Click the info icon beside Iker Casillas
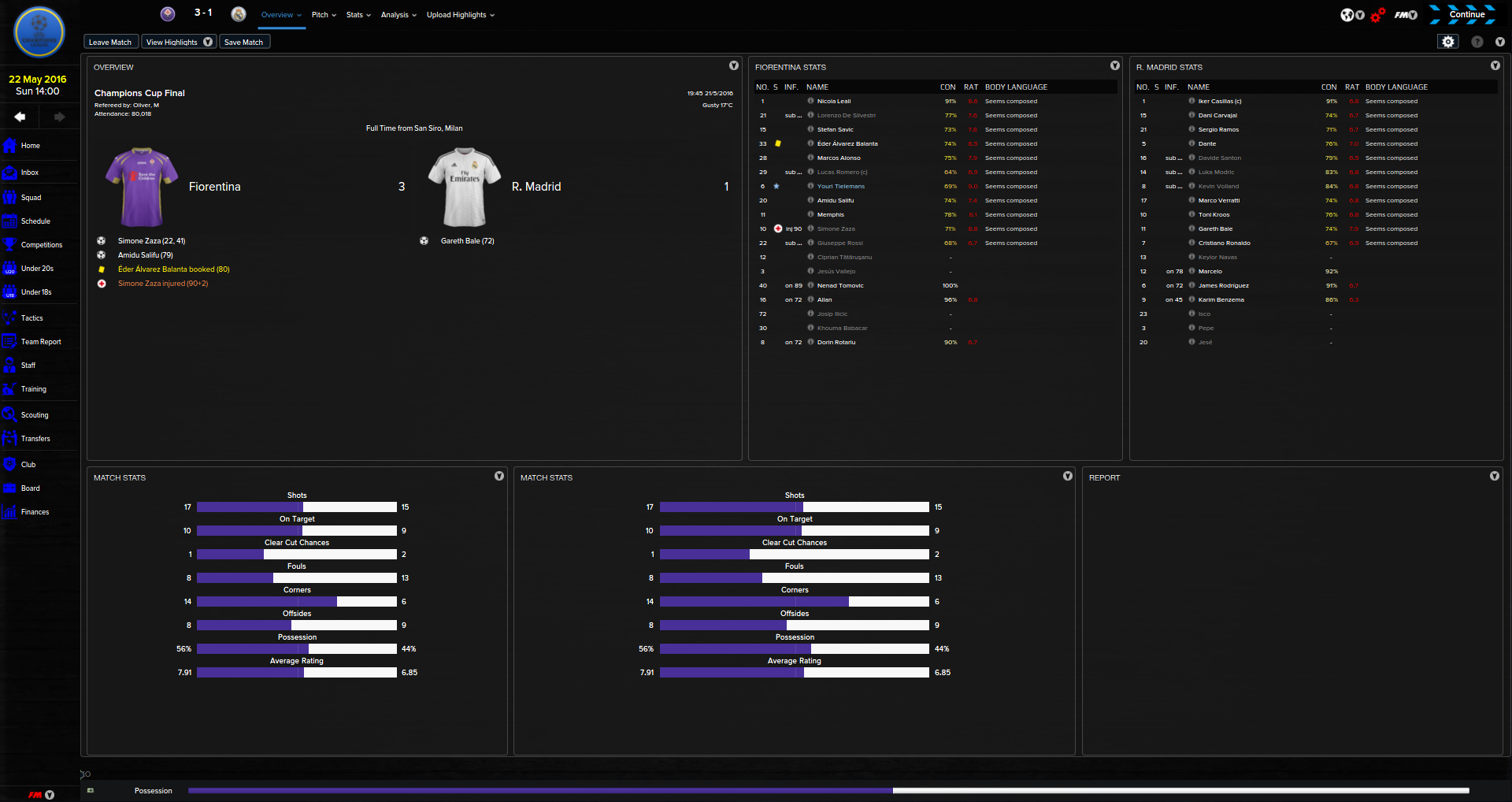Screen dimensions: 1512x802 pyautogui.click(x=1191, y=101)
